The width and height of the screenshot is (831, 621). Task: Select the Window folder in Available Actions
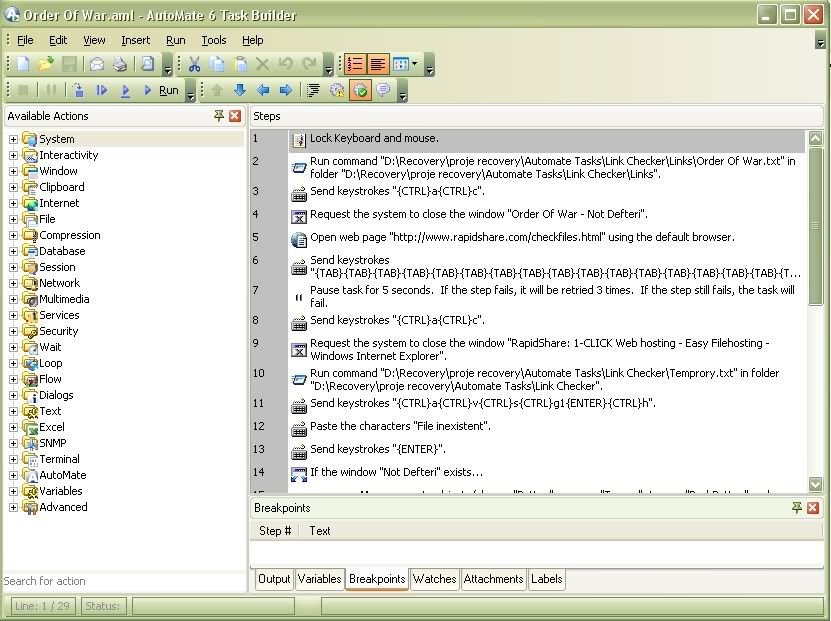click(58, 171)
